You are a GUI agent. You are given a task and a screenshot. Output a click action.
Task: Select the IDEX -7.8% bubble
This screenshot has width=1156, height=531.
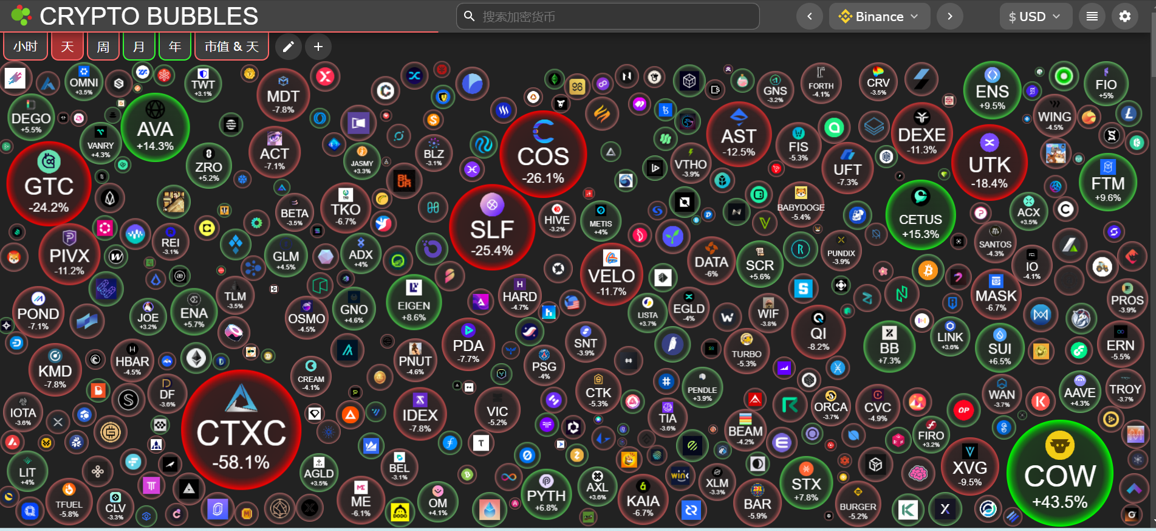coord(420,414)
